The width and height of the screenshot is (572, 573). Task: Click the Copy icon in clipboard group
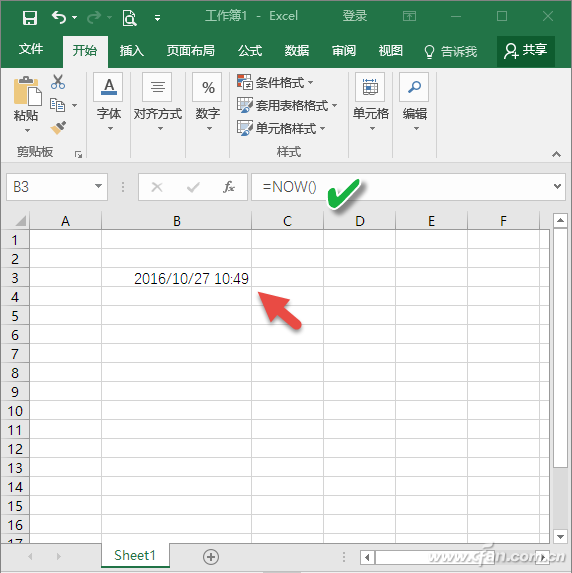click(57, 105)
